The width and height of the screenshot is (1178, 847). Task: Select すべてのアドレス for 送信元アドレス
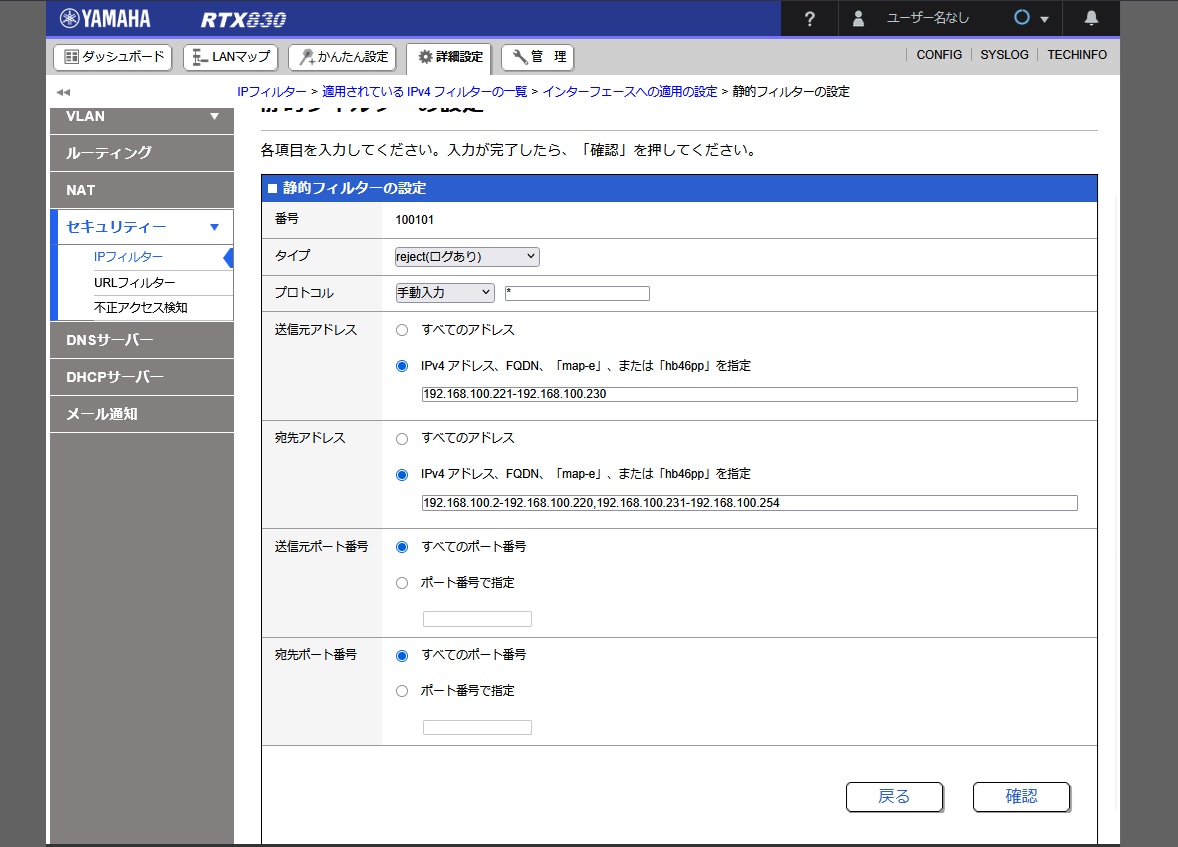[402, 330]
